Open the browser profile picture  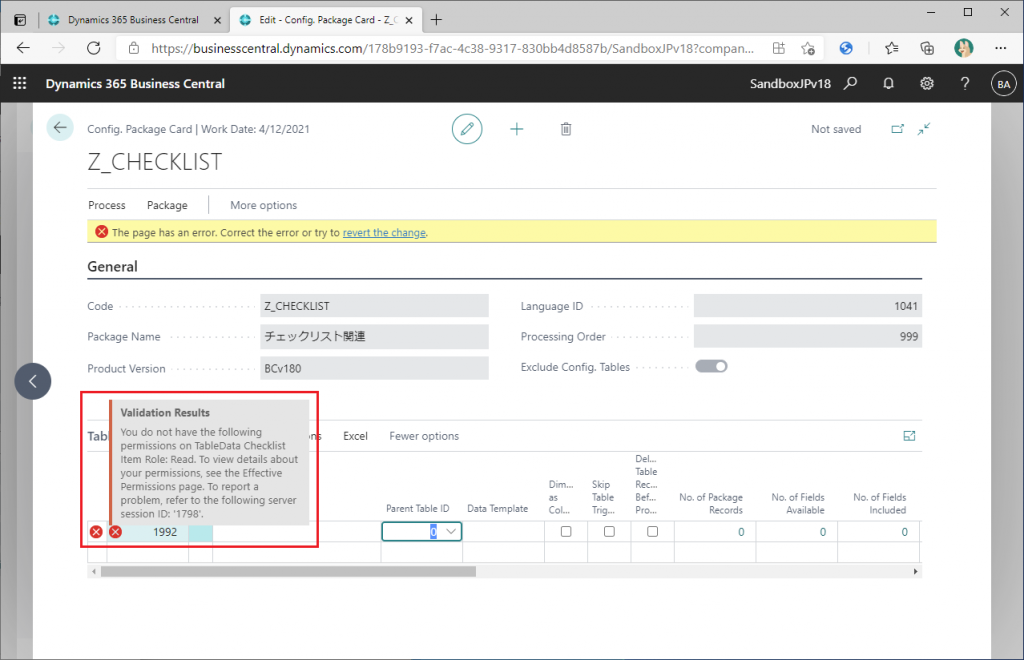pos(964,48)
